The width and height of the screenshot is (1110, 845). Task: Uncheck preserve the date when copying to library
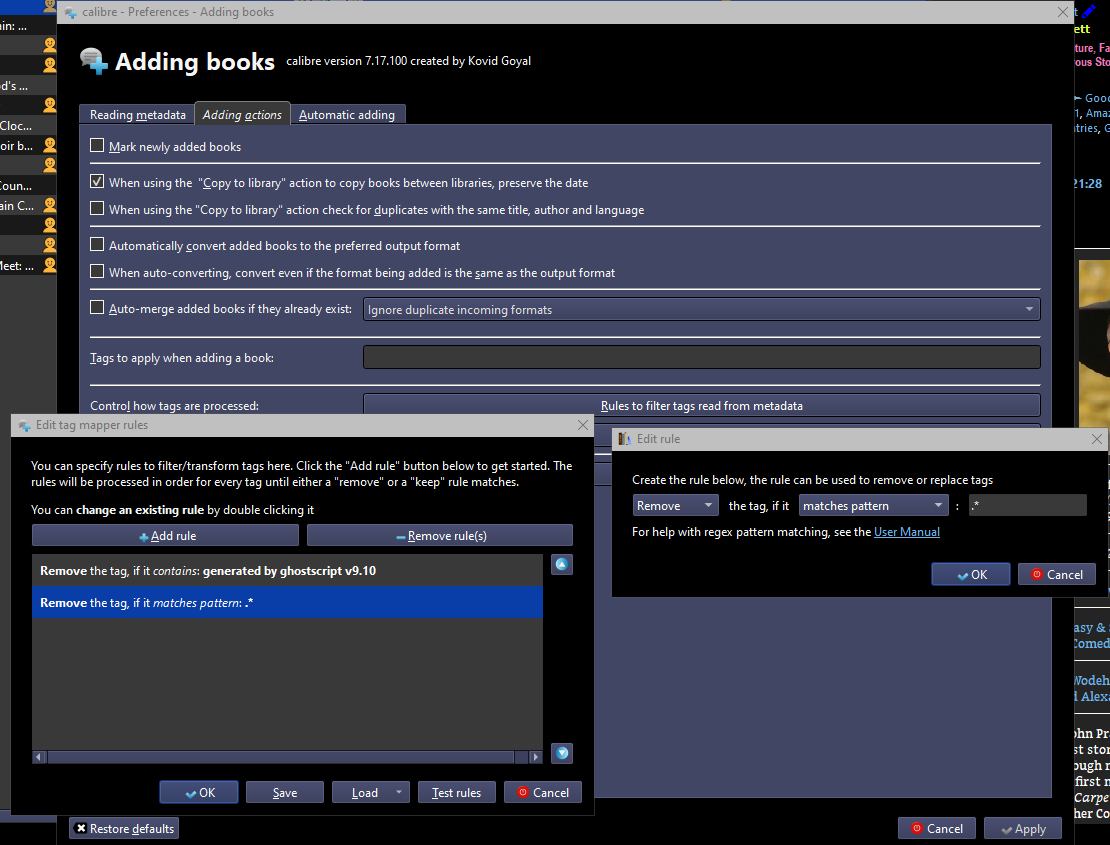pyautogui.click(x=97, y=182)
